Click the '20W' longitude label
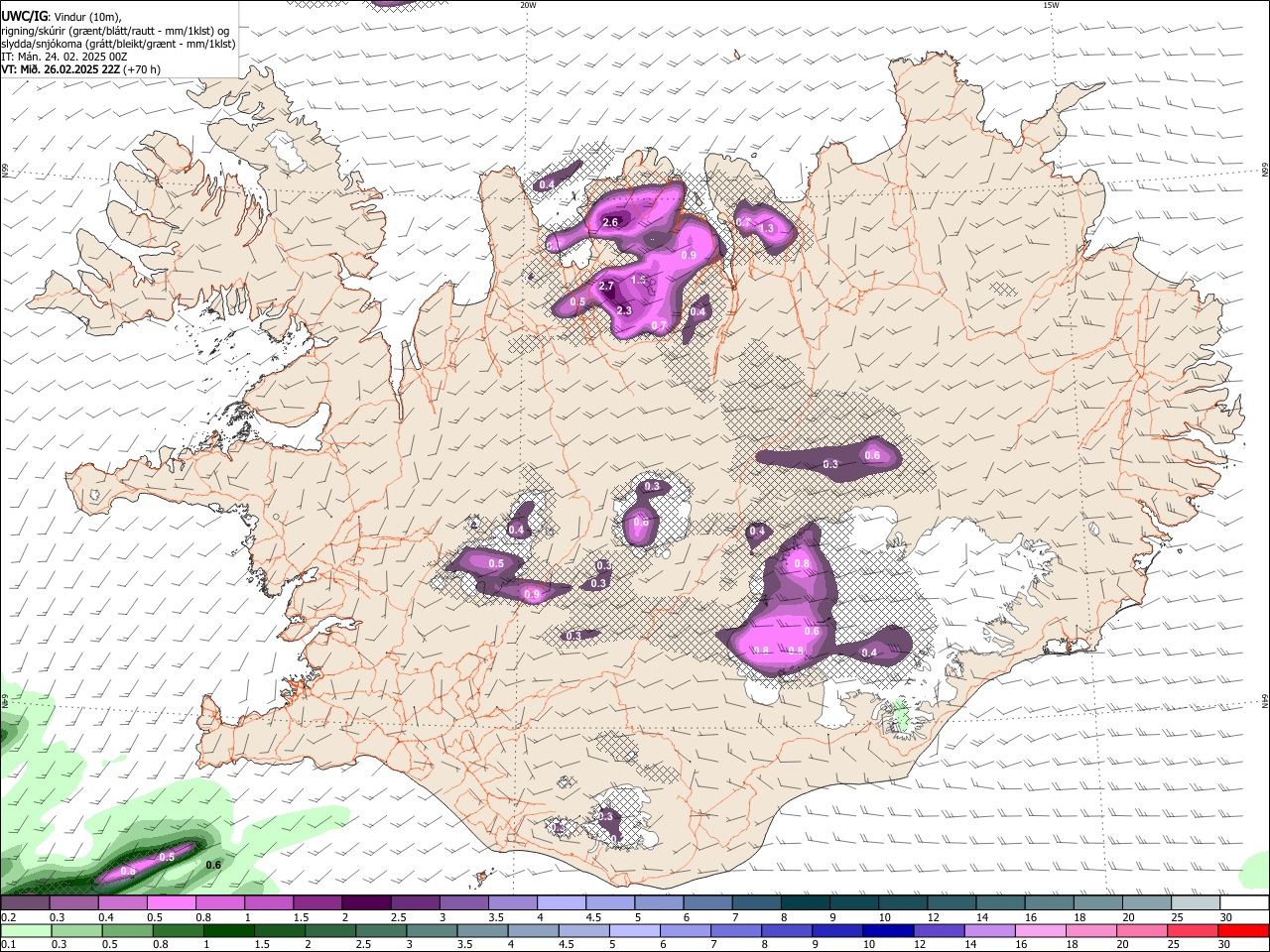Viewport: 1270px width, 952px height. (x=528, y=5)
